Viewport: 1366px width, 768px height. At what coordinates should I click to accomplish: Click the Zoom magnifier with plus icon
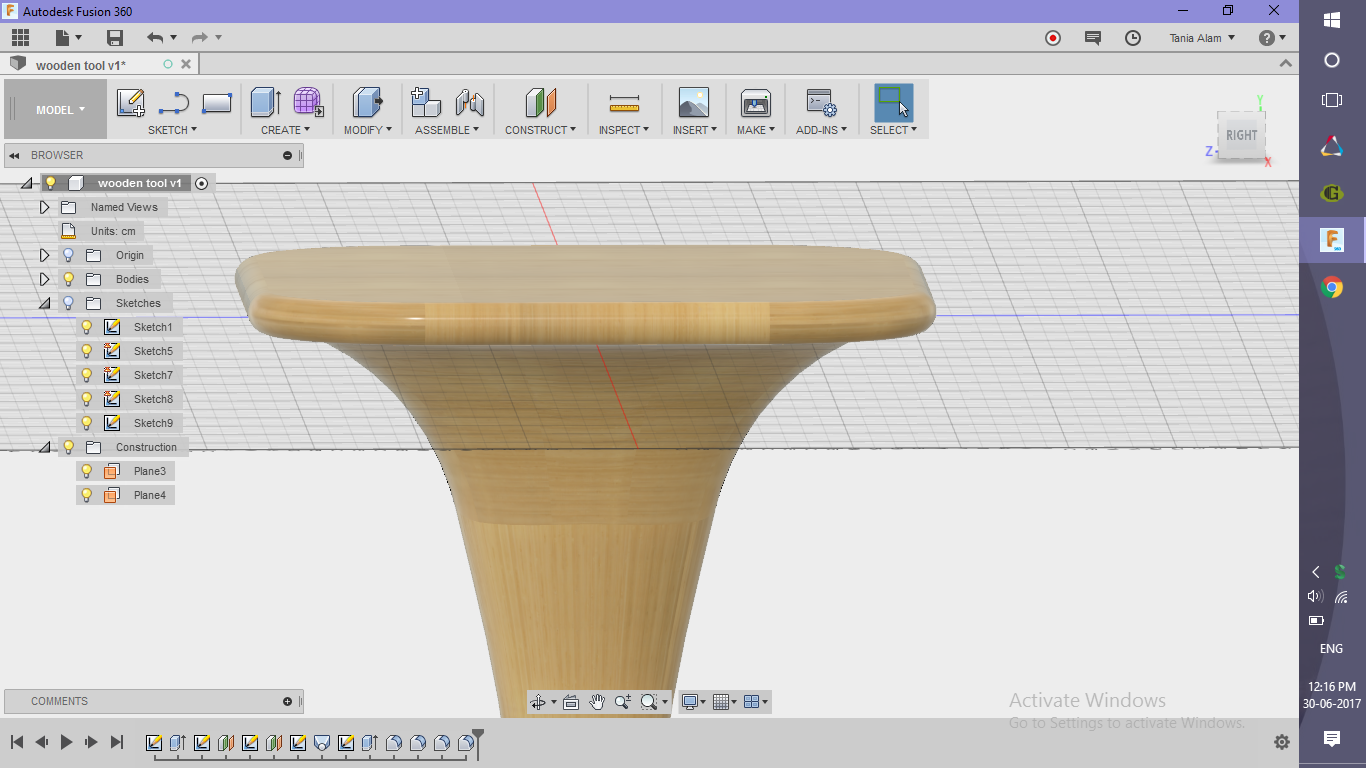coord(623,702)
